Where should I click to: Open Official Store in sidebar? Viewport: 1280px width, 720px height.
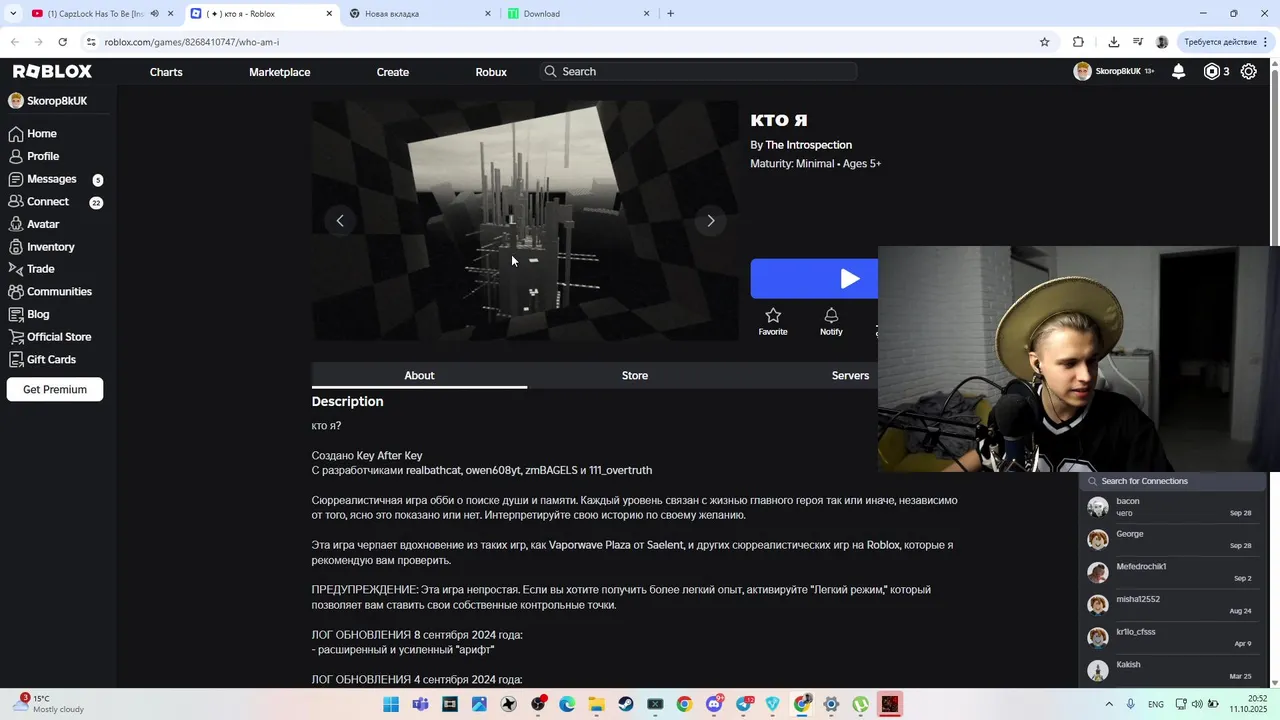(59, 337)
